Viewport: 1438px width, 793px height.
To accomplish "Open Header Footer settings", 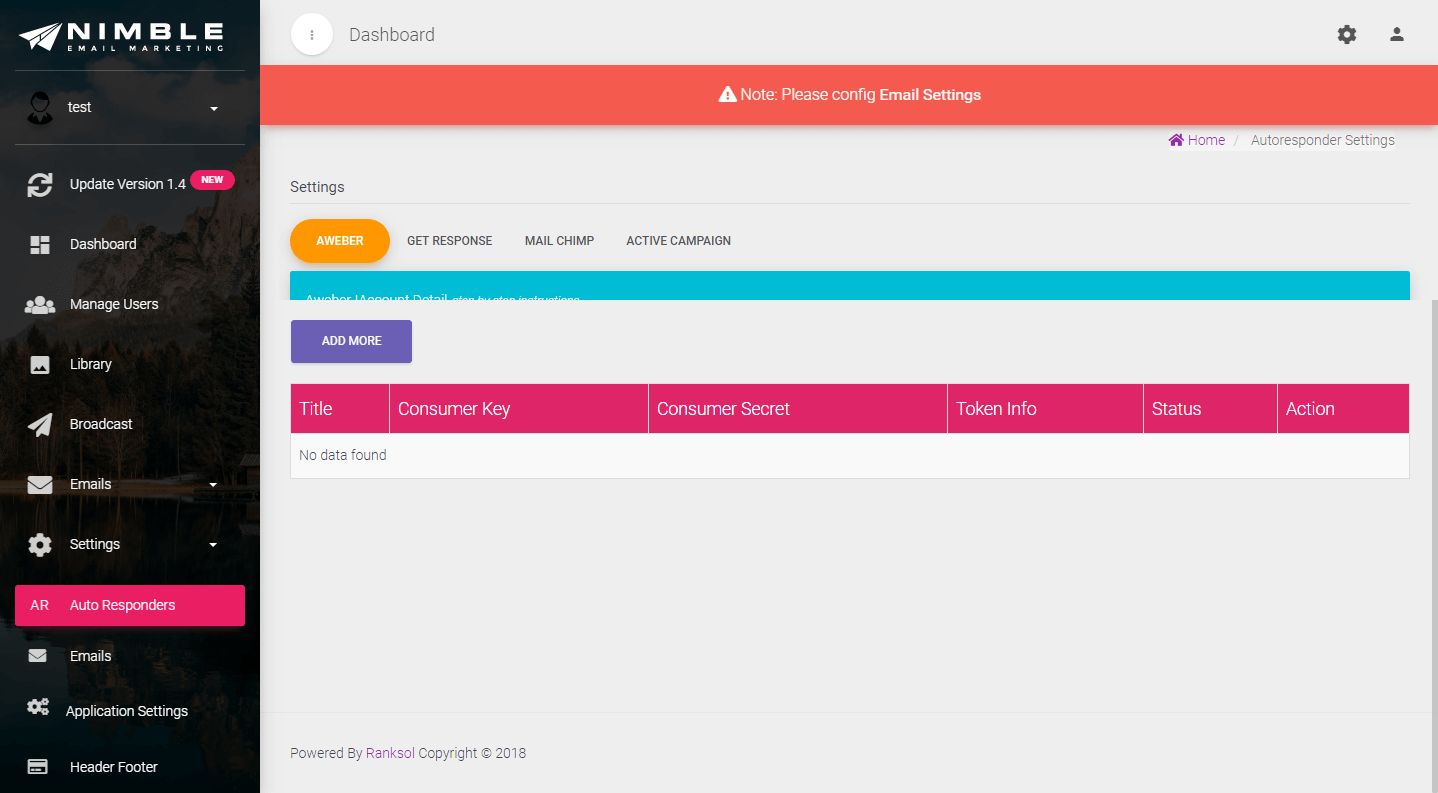I will point(114,767).
